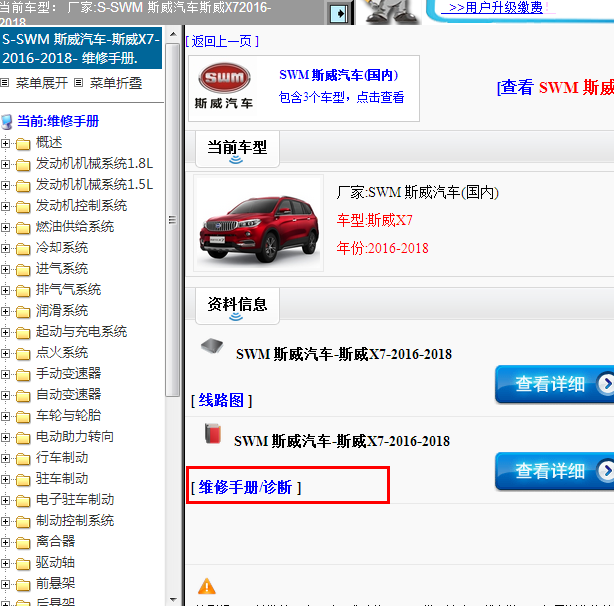Image resolution: width=614 pixels, height=606 pixels.
Task: Click folder icon of 手动变速器
Action: tap(23, 375)
